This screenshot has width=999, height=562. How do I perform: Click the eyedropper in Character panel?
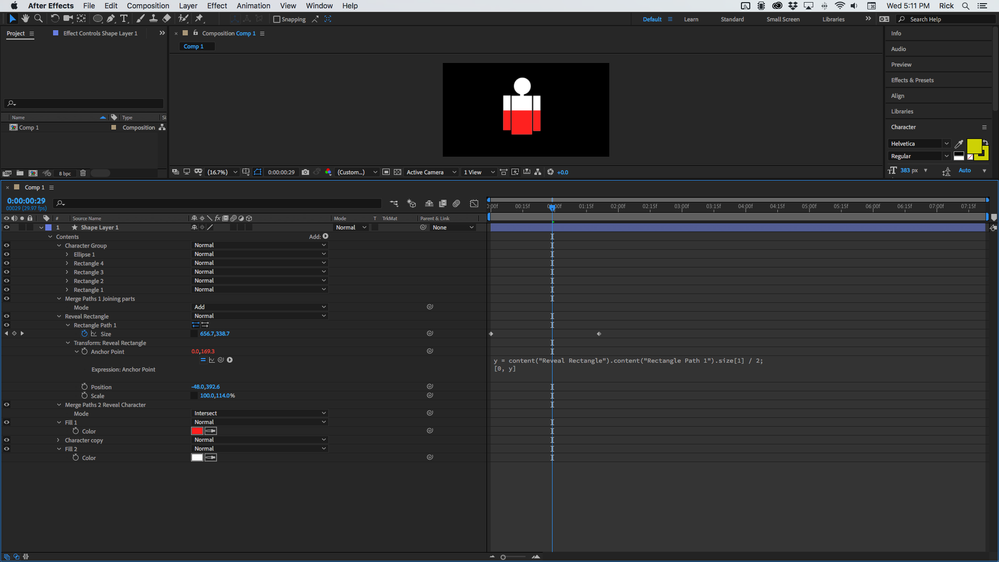[x=958, y=144]
